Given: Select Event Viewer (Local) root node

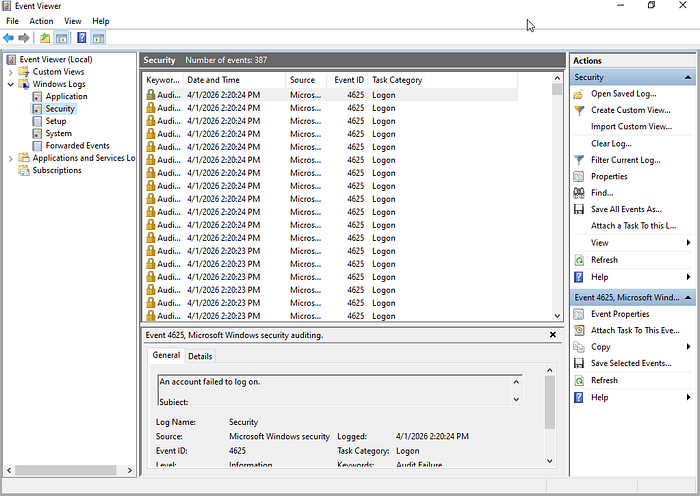Looking at the screenshot, I should click(55, 59).
